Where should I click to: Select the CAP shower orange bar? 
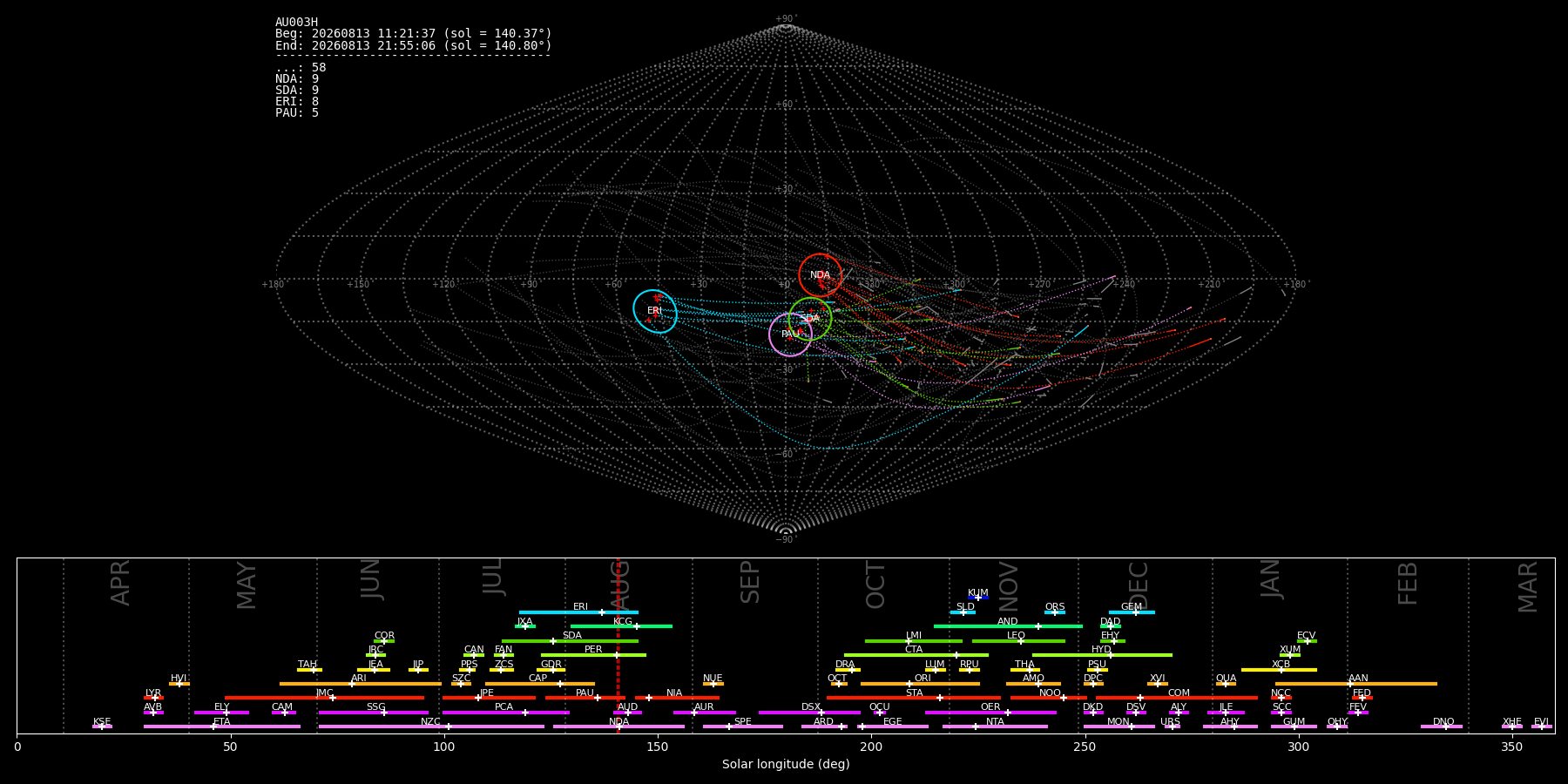[x=540, y=684]
